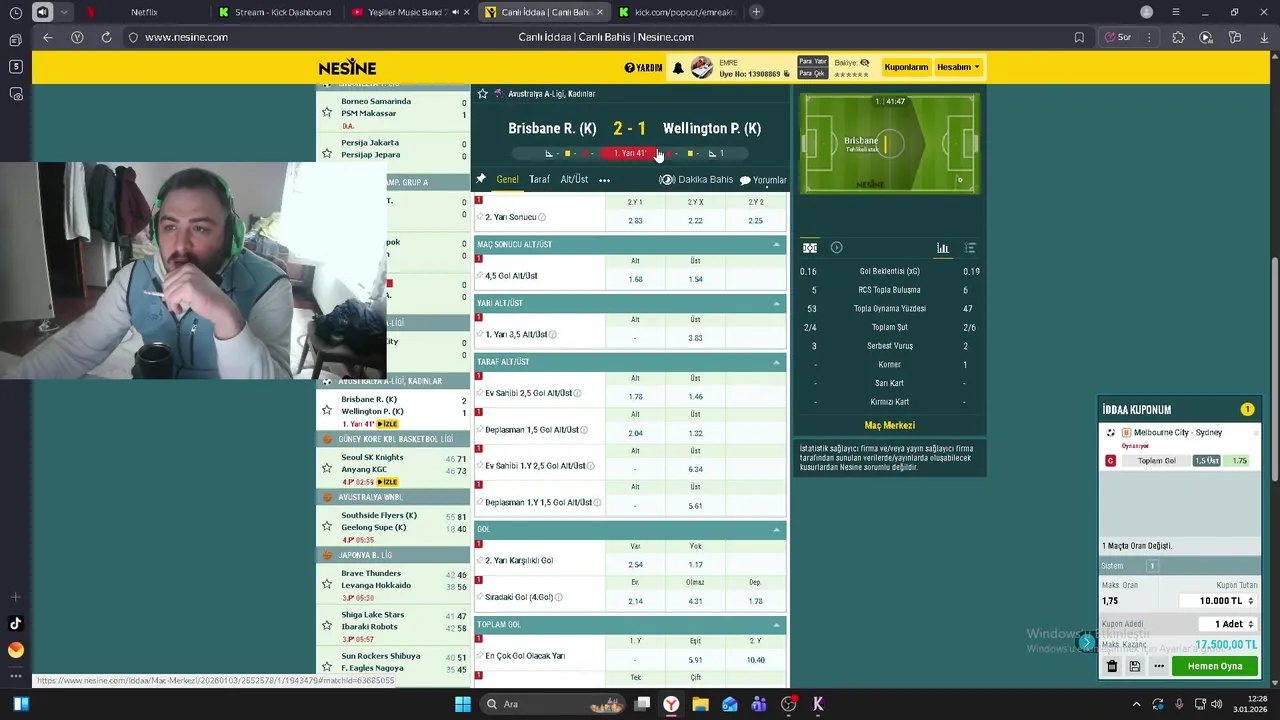The width and height of the screenshot is (1280, 720).
Task: Click the notification bell in Nesine header
Action: 678,68
